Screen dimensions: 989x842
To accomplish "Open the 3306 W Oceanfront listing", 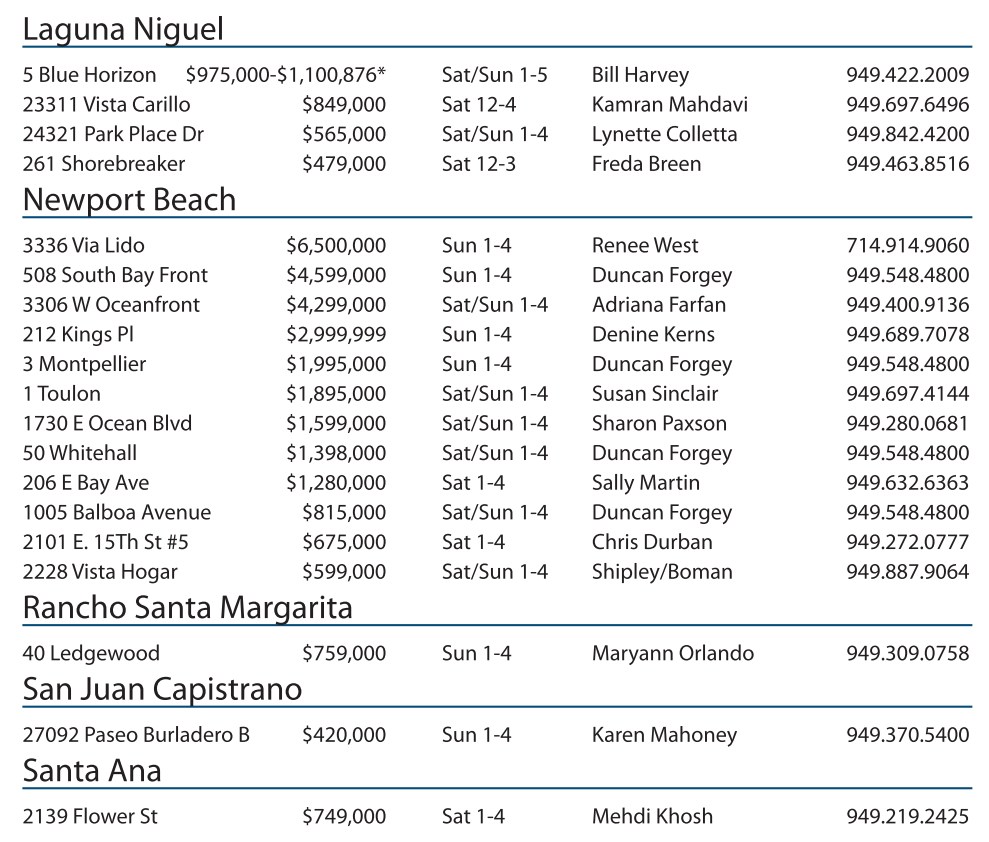I will click(111, 305).
